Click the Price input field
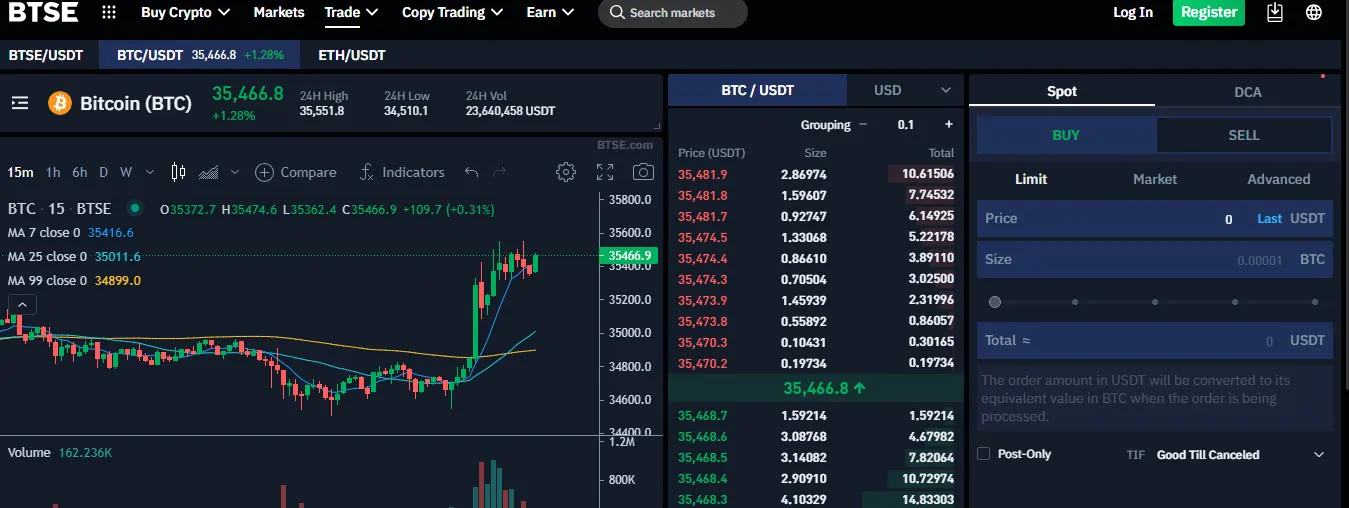This screenshot has height=508, width=1349. coord(1155,218)
